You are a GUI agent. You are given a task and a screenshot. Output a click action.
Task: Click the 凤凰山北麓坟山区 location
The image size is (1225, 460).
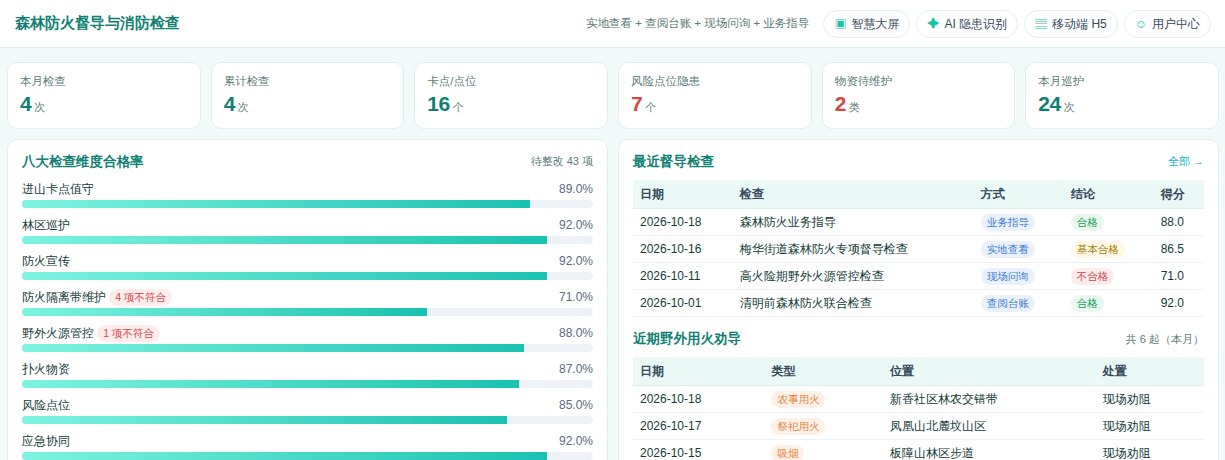(937, 426)
